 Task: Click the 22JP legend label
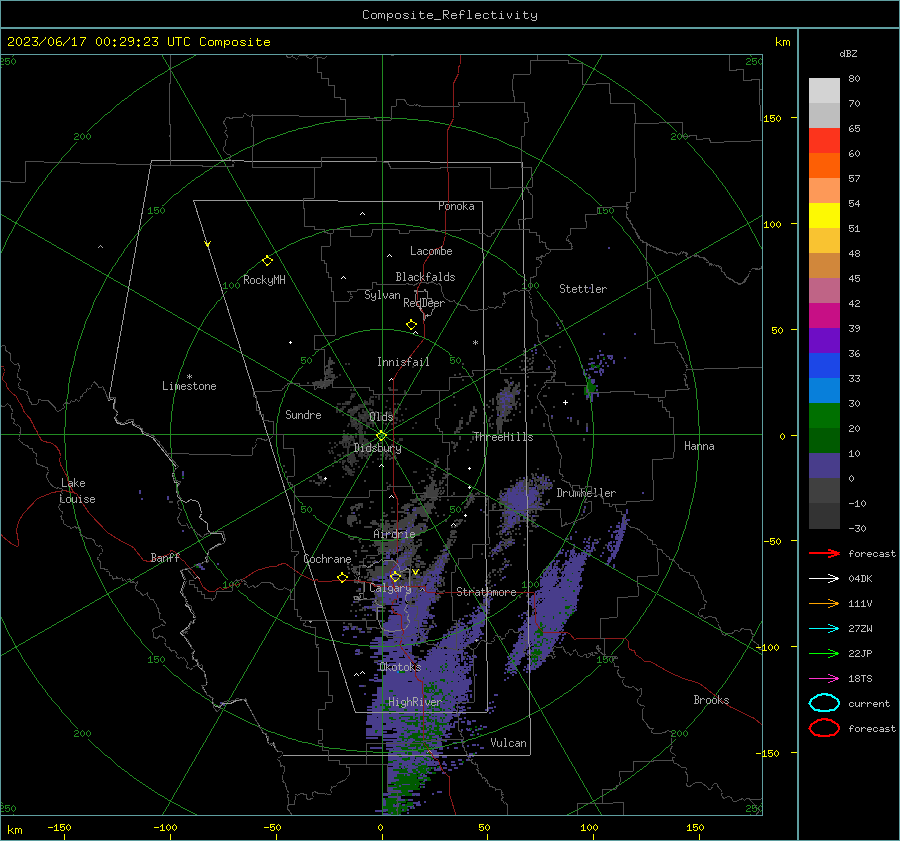[860, 653]
